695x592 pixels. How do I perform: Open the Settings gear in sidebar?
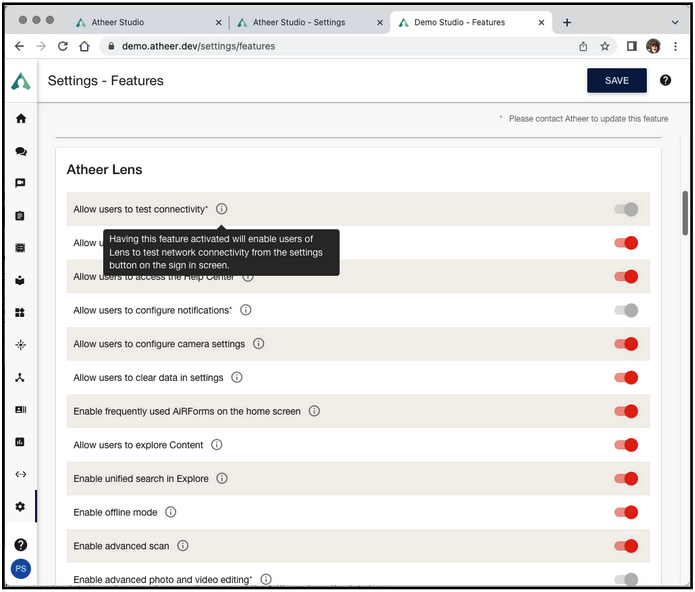[x=20, y=506]
